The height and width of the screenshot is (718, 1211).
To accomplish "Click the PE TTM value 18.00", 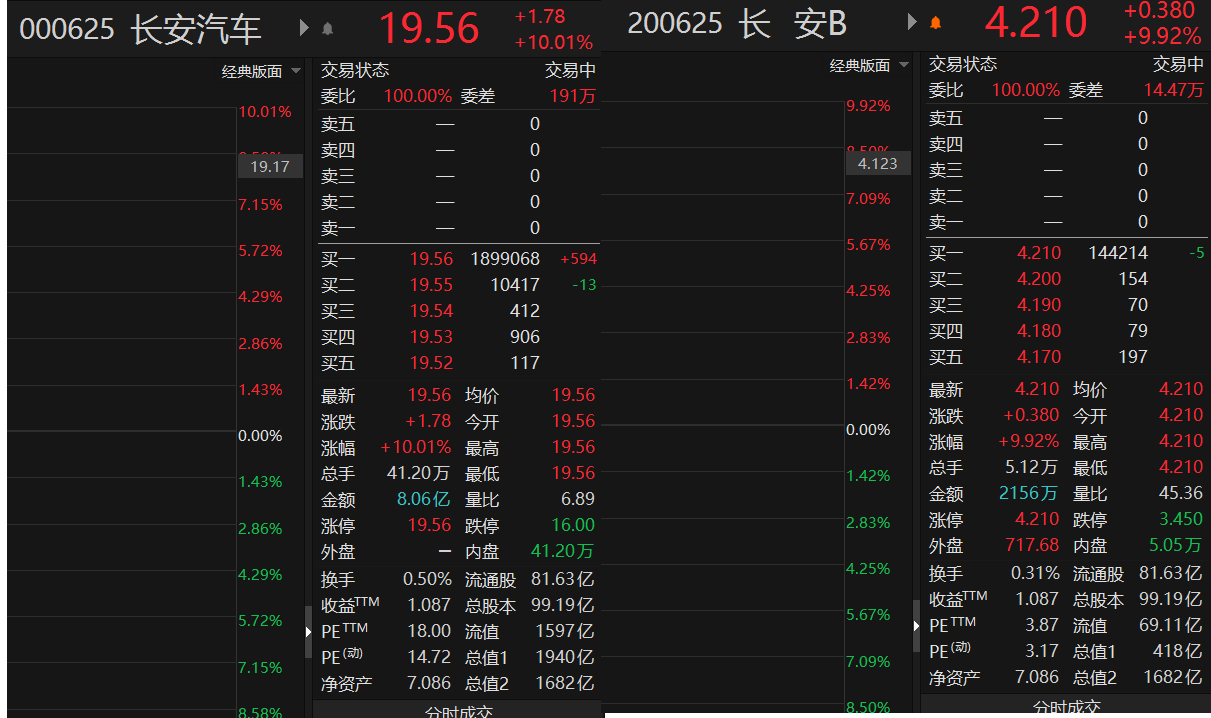I will [x=429, y=632].
